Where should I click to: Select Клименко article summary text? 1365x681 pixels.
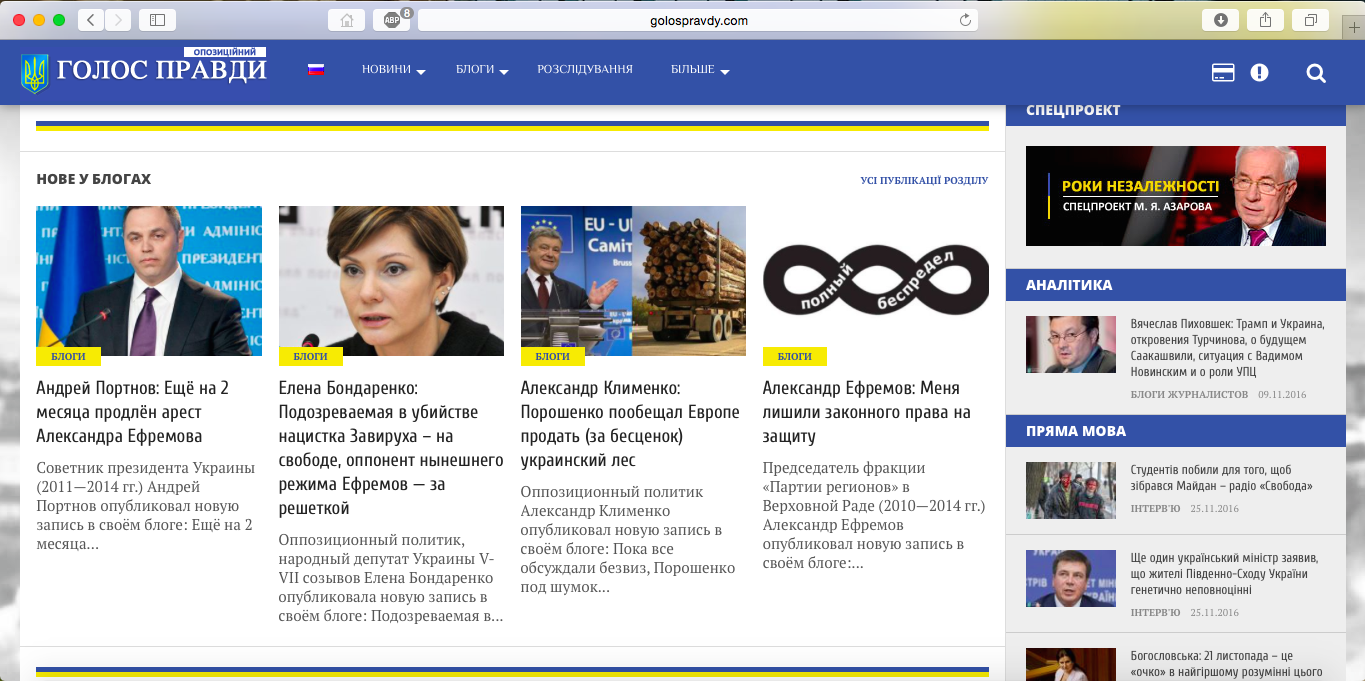pyautogui.click(x=628, y=540)
